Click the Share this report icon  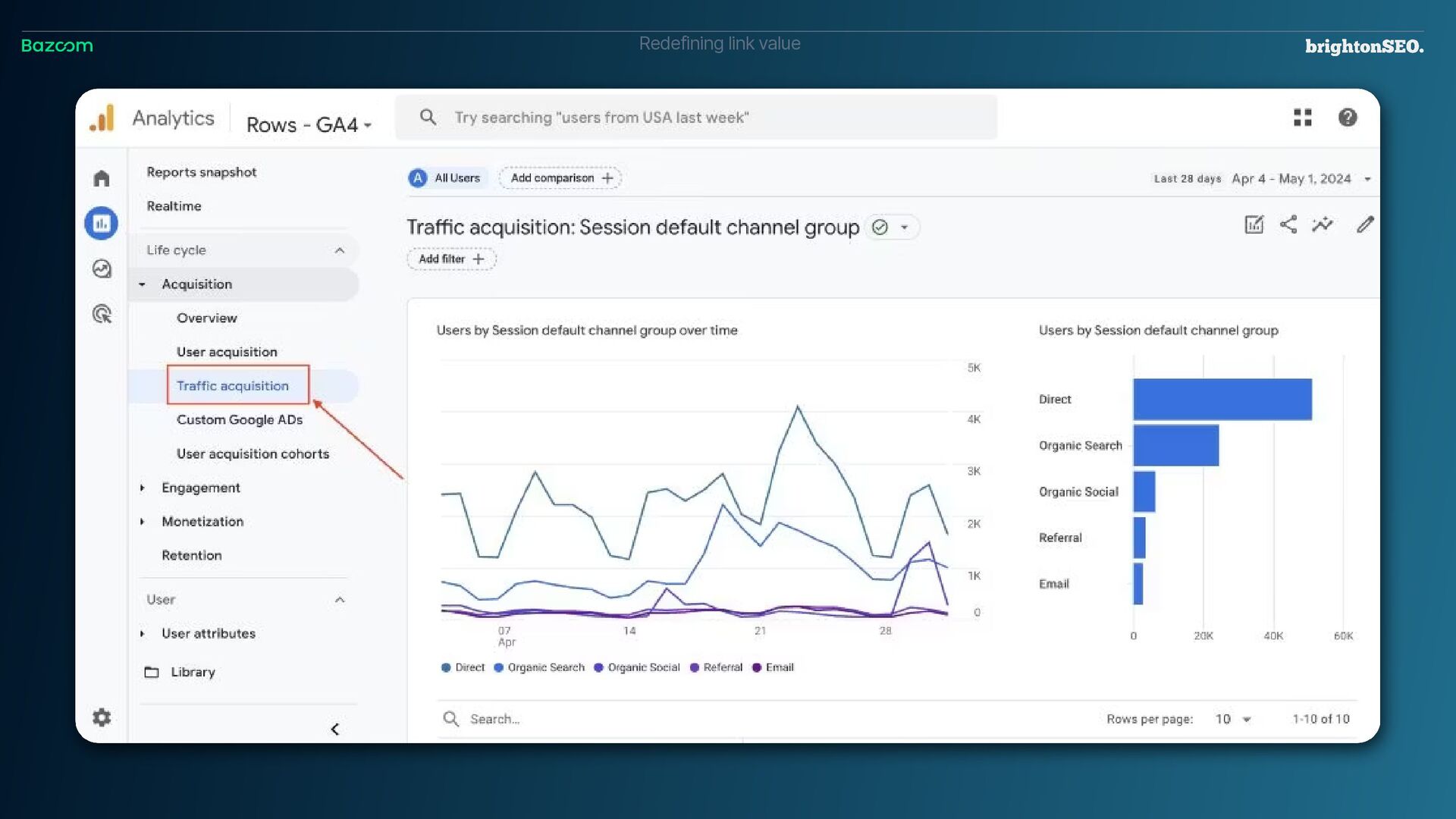(x=1288, y=224)
